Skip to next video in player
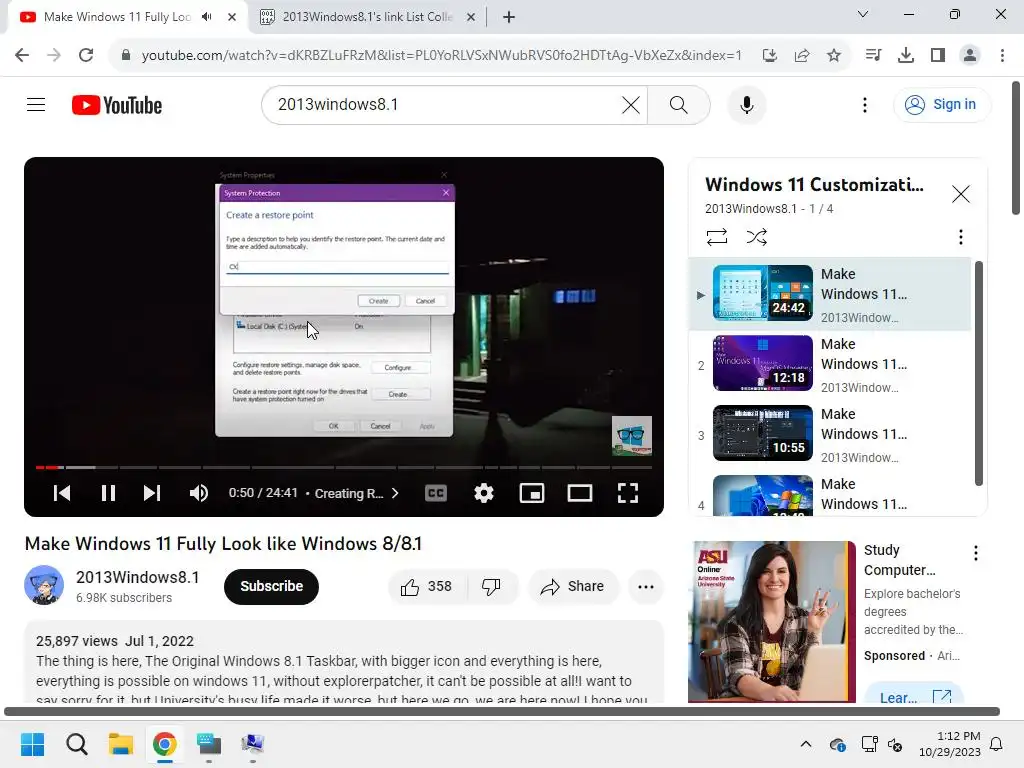Image resolution: width=1024 pixels, height=768 pixels. point(152,493)
